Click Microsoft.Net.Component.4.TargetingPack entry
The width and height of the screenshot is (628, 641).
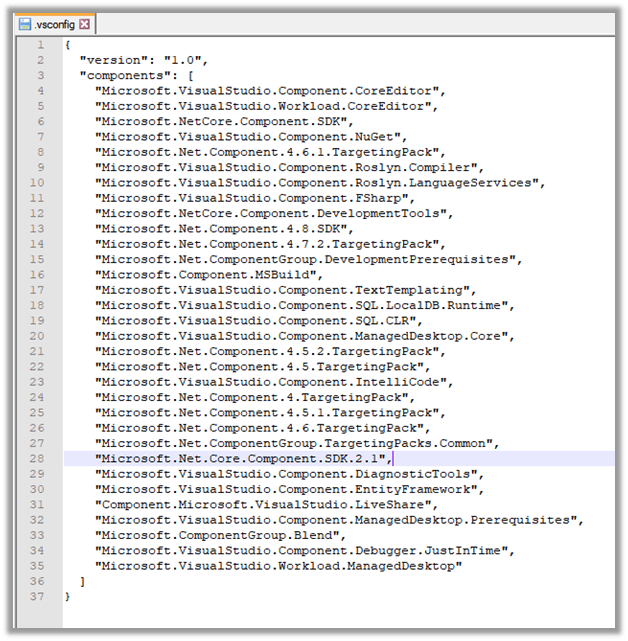coord(255,397)
